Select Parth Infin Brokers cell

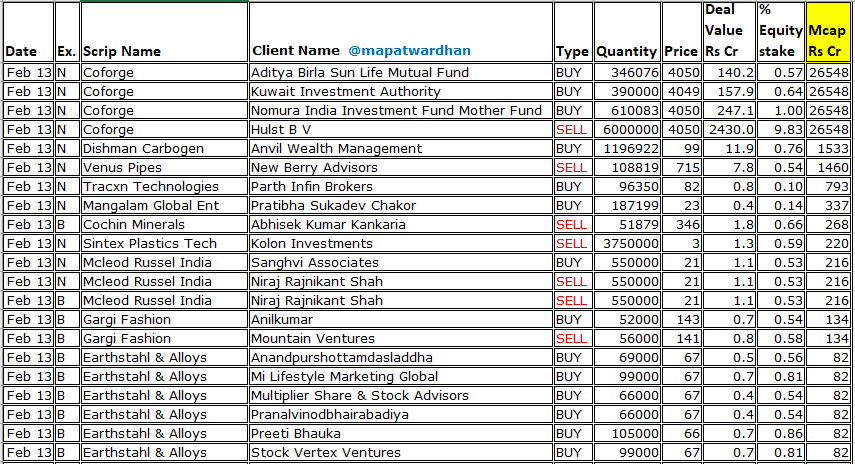pos(401,186)
